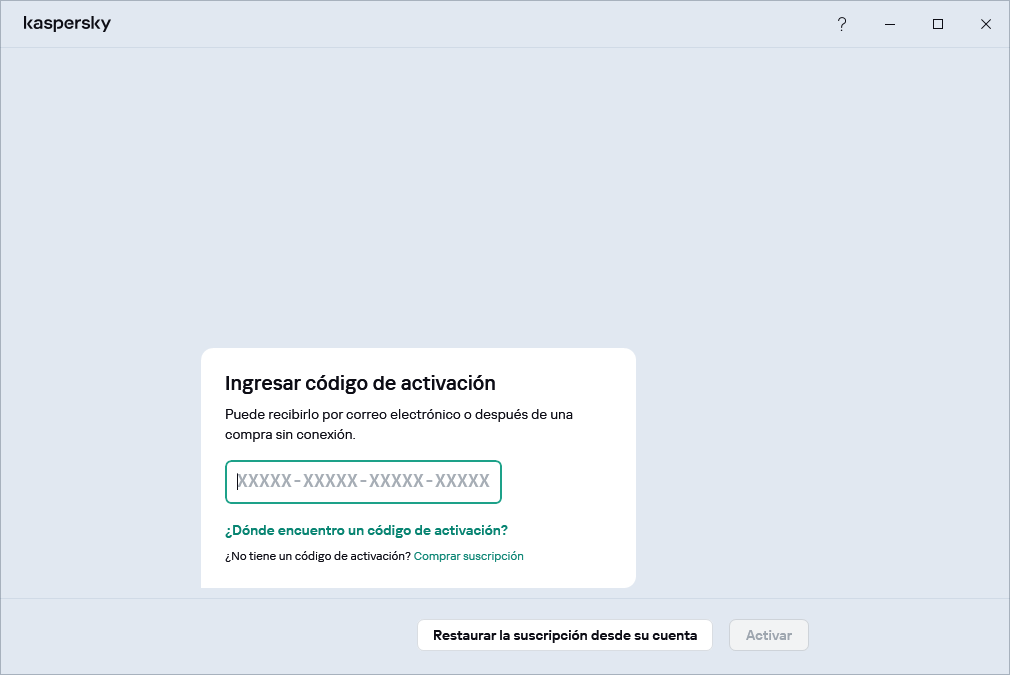Screen dimensions: 1010x675
Task: Click the Activar button
Action: coord(768,635)
